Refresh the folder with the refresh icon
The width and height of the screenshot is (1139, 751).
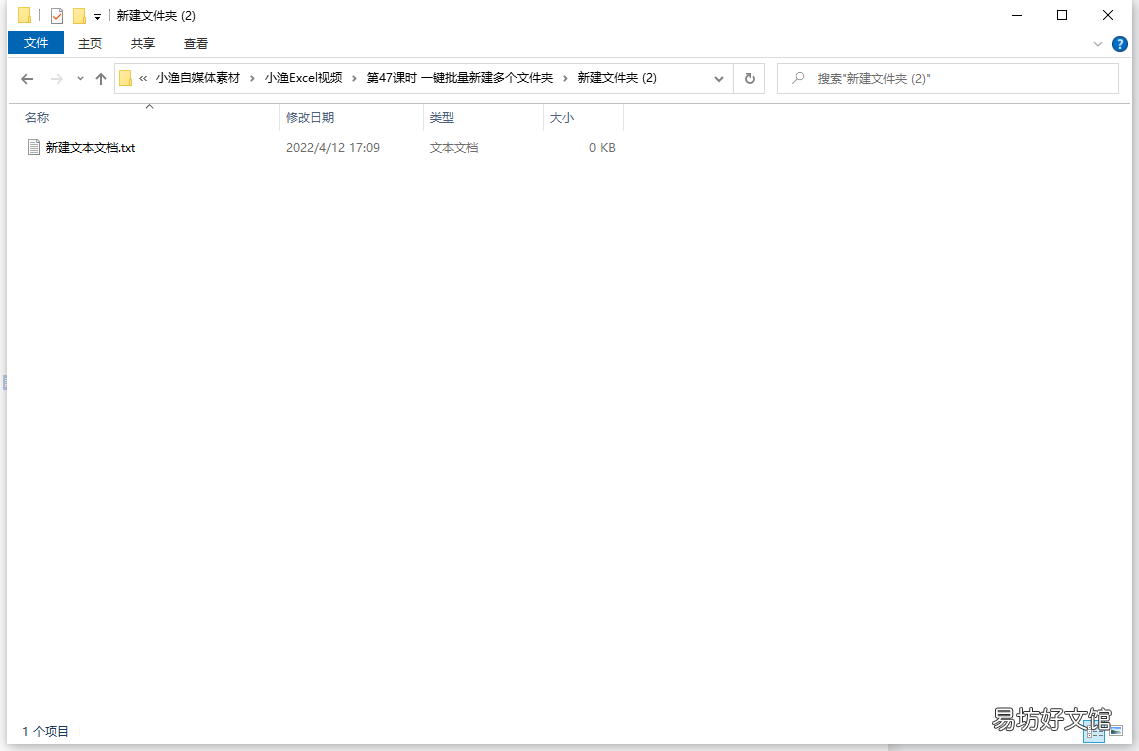(x=750, y=78)
